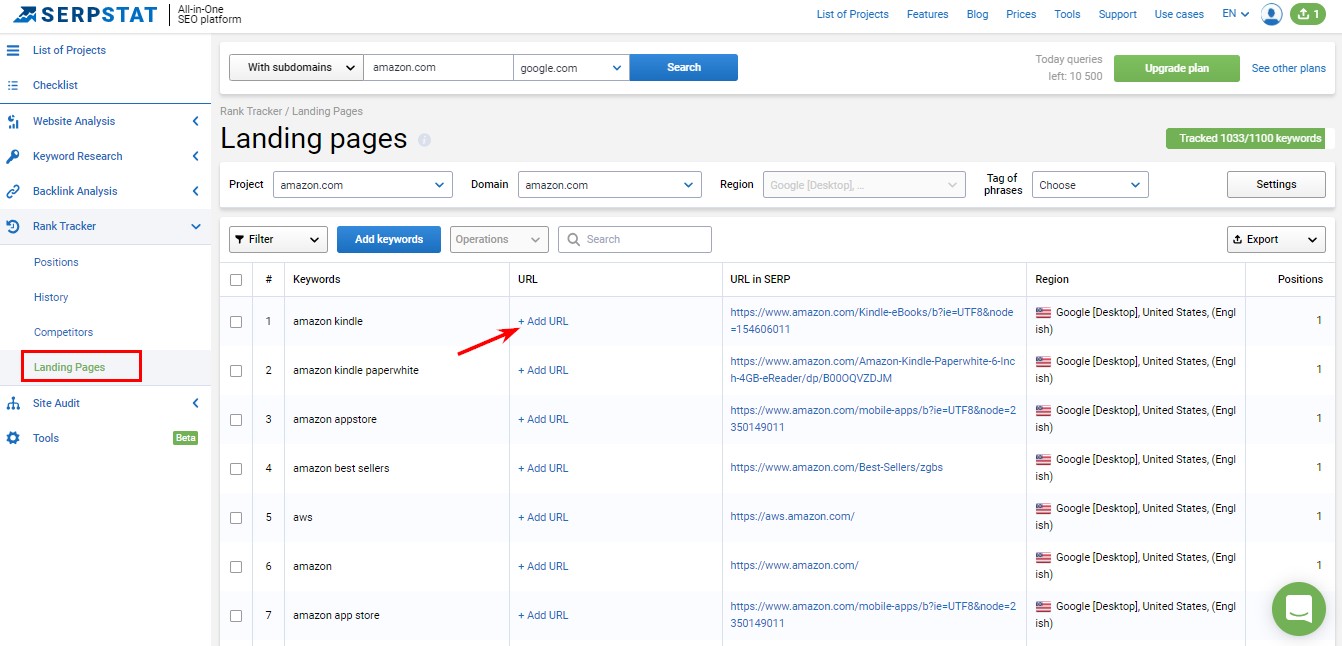Click the Checklist sidebar icon
The height and width of the screenshot is (646, 1342).
click(13, 85)
